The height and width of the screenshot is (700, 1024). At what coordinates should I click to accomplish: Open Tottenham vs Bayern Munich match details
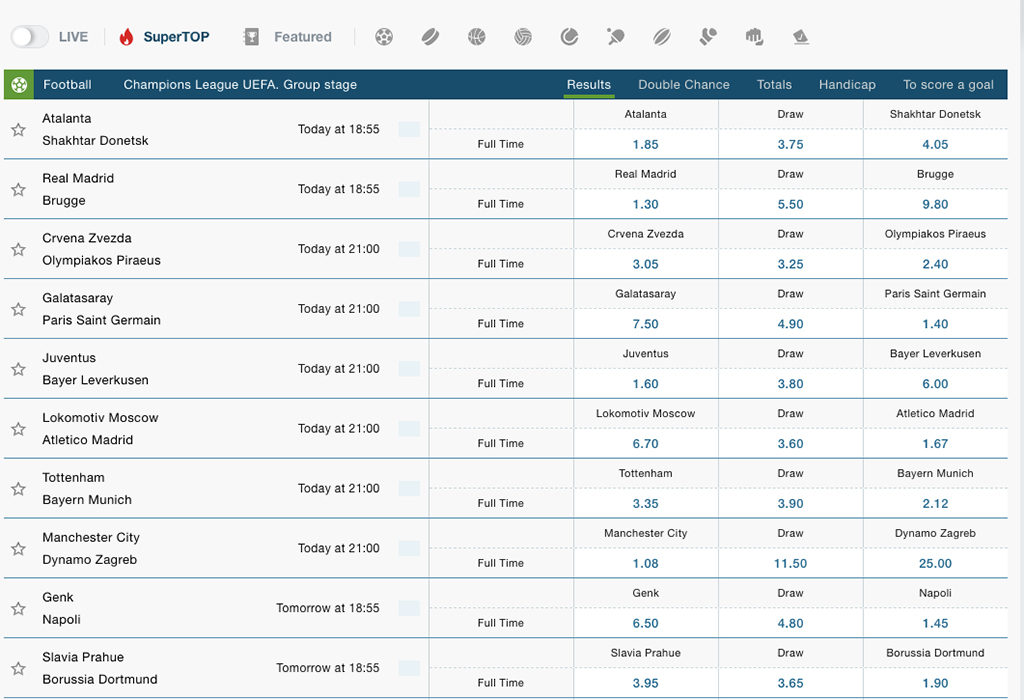[x=87, y=488]
